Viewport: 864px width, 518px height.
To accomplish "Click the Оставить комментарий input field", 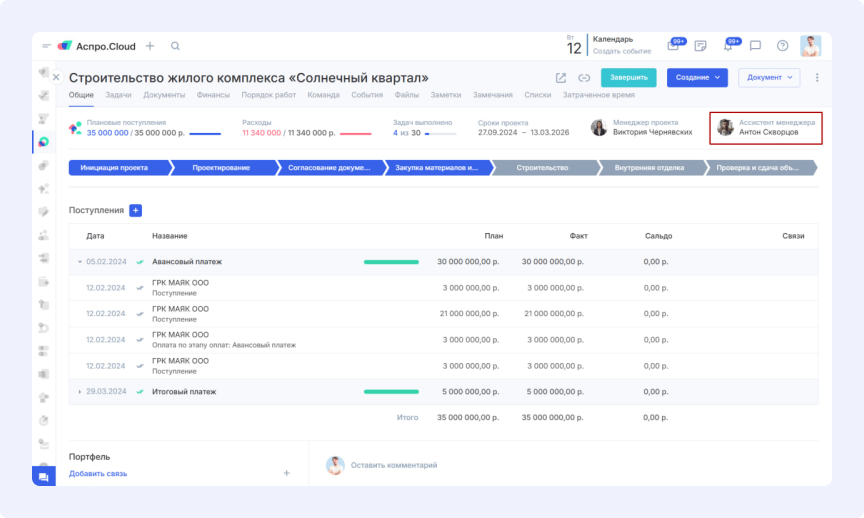I will point(393,465).
